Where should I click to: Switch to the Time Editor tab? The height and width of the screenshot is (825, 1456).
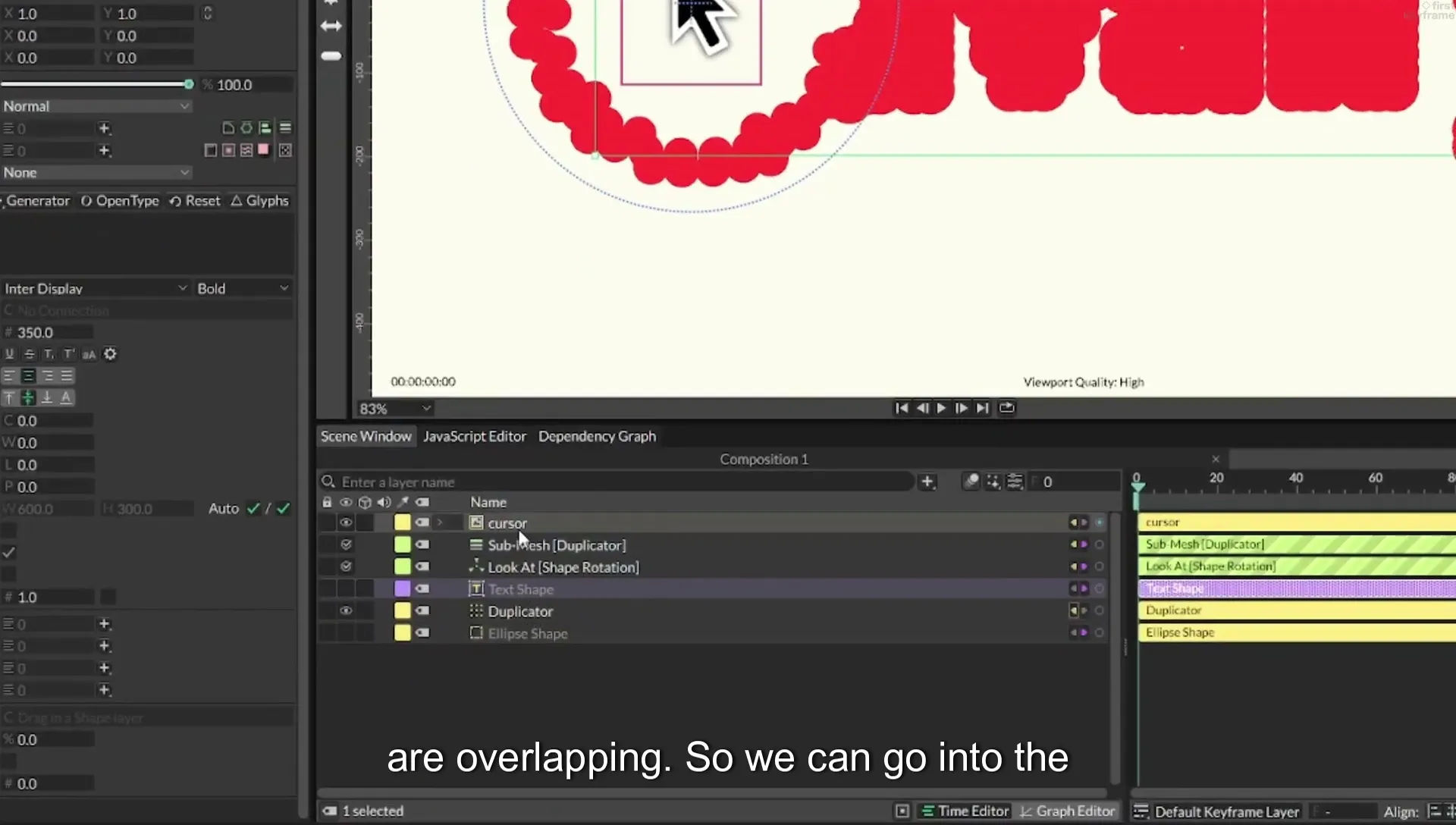point(965,811)
